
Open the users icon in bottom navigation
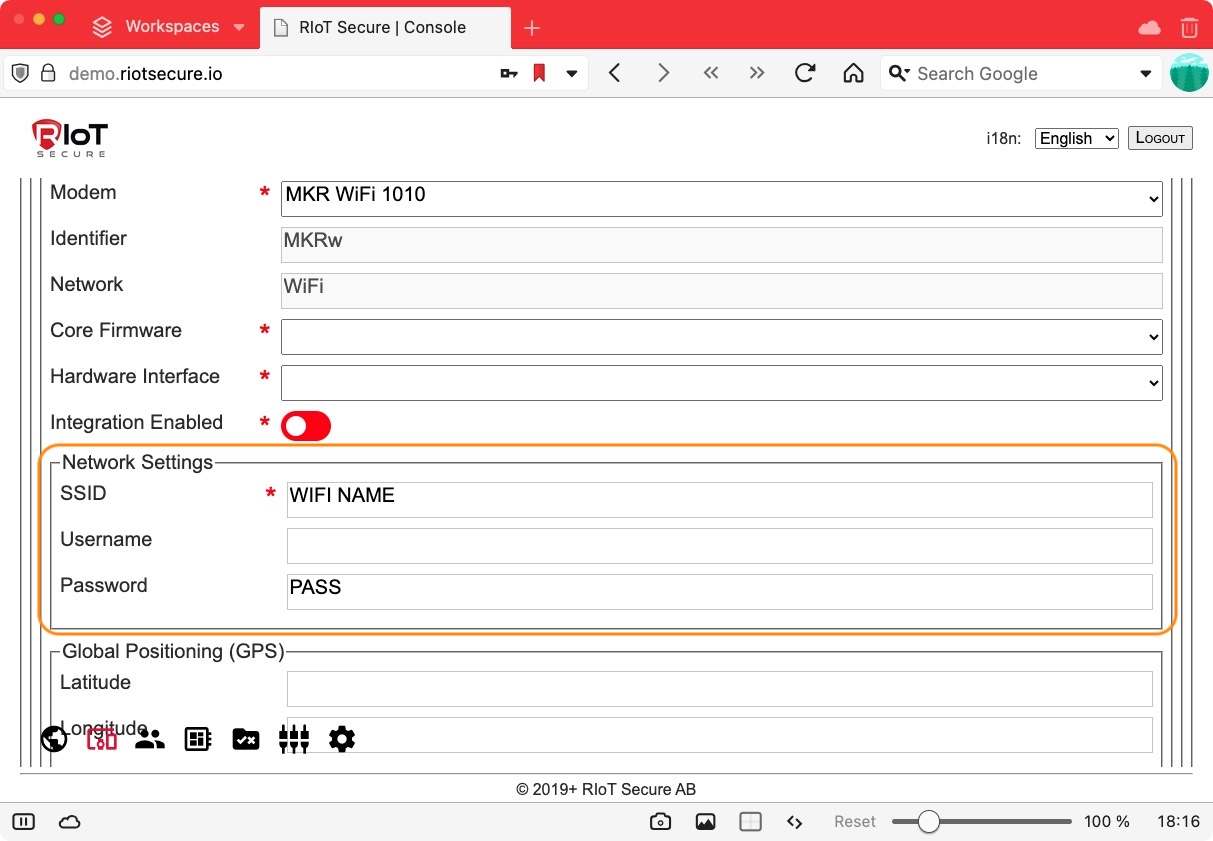[x=150, y=739]
